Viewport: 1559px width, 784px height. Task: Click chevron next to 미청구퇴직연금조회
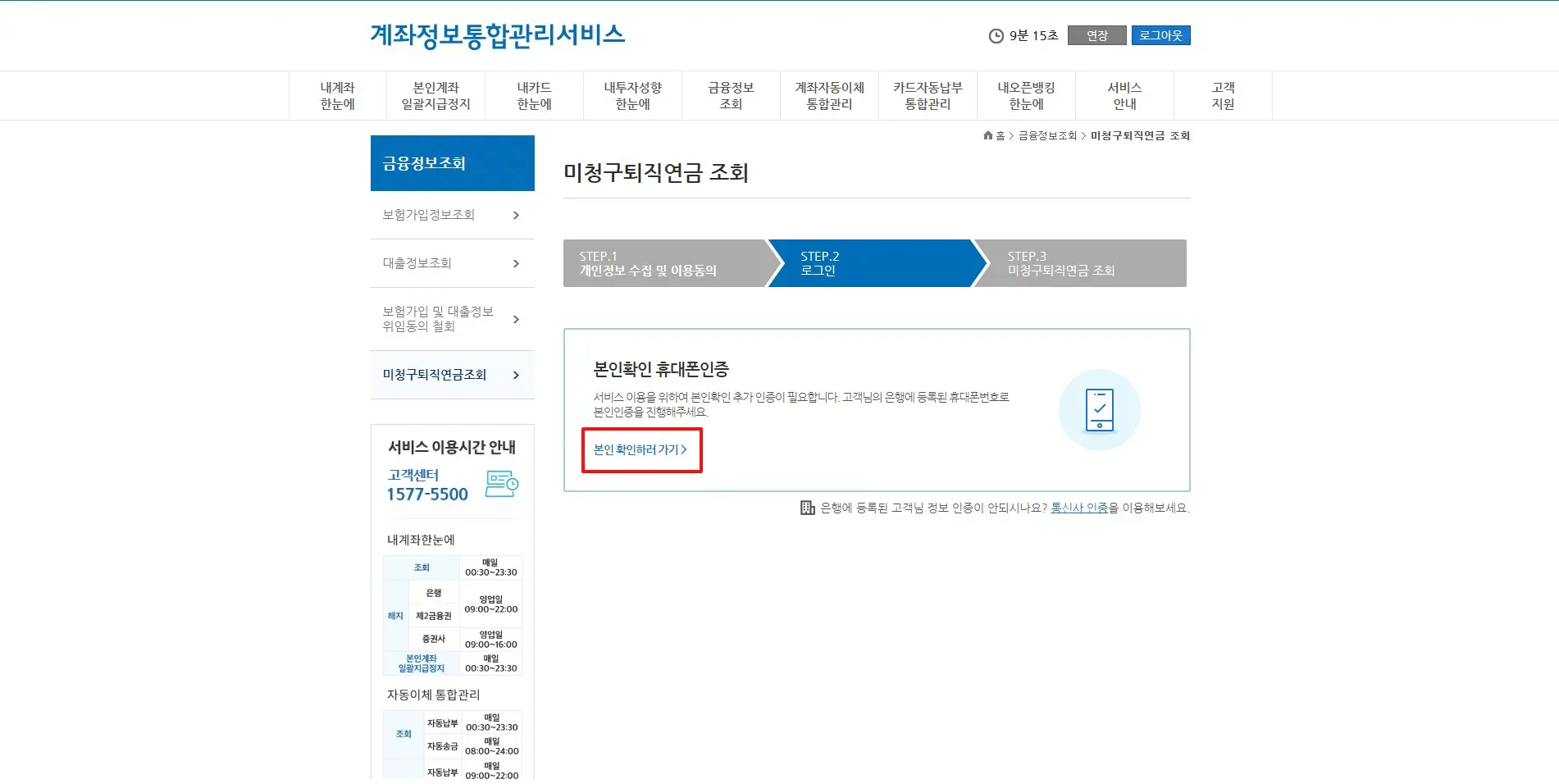tap(516, 375)
